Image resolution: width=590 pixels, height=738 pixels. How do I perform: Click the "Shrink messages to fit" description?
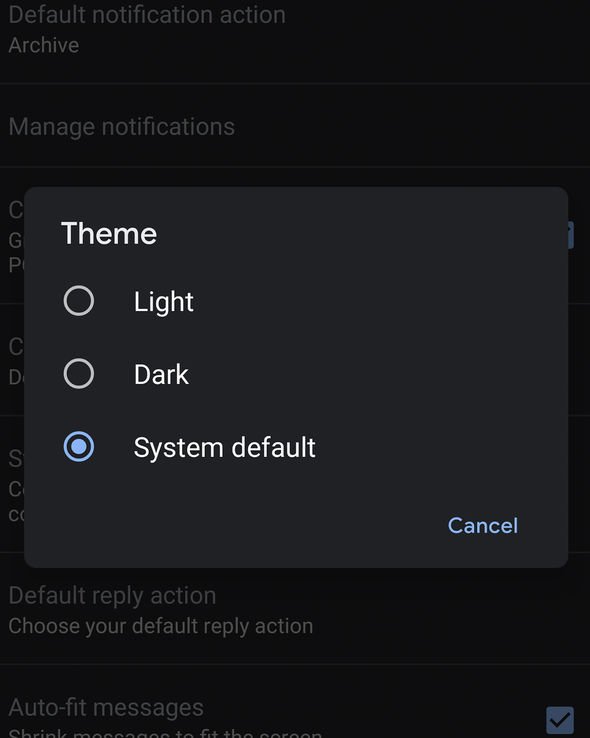[x=165, y=733]
